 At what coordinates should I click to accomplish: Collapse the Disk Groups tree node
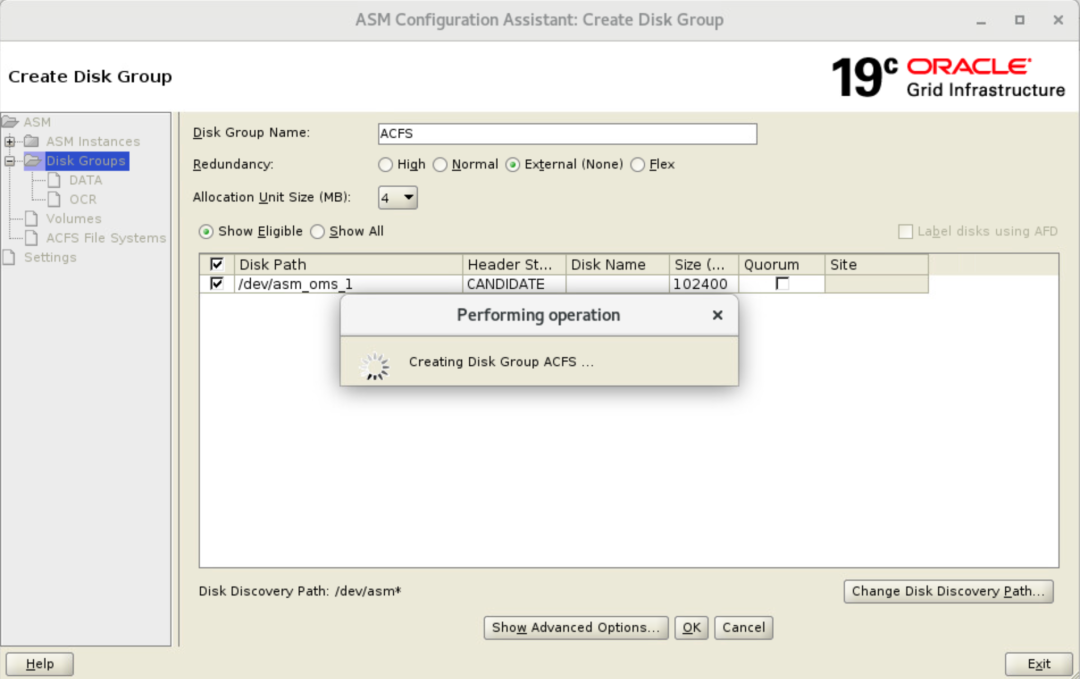10,160
